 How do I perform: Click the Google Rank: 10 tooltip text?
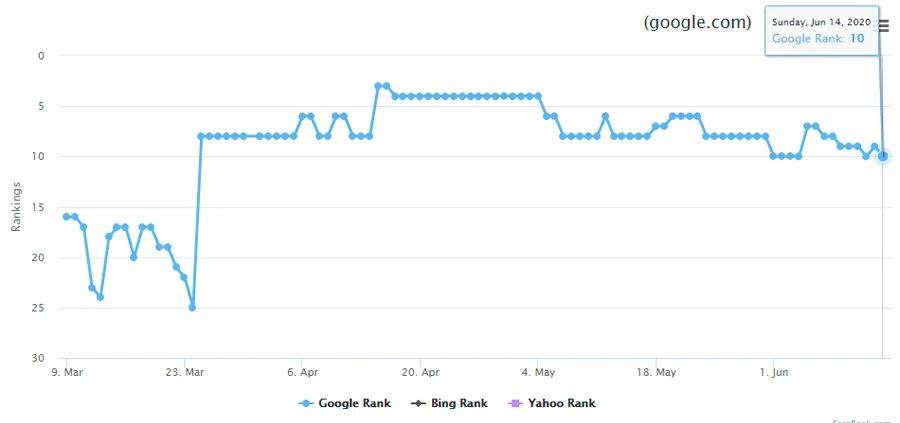point(818,39)
